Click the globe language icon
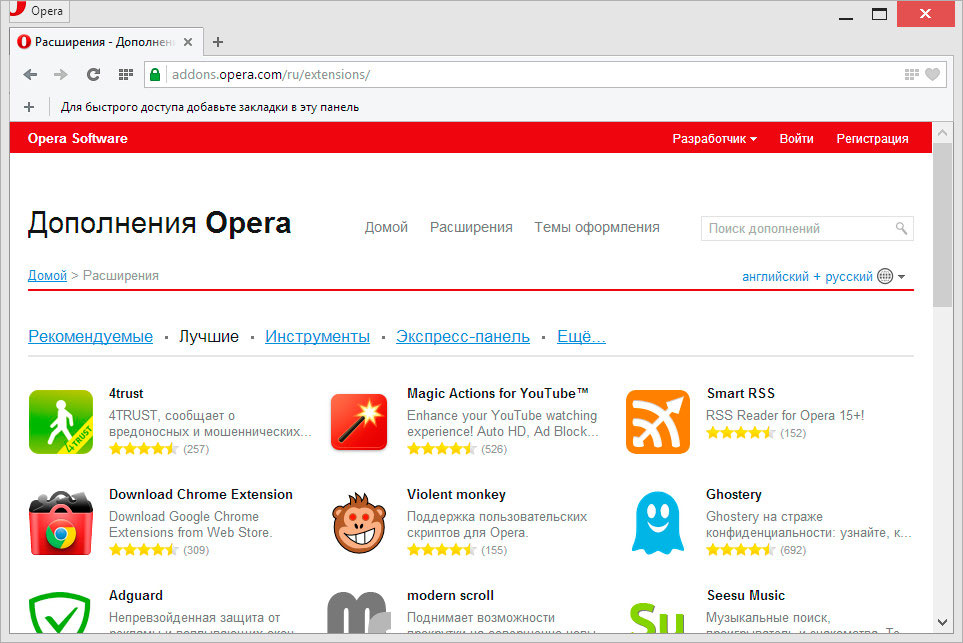 pos(885,276)
